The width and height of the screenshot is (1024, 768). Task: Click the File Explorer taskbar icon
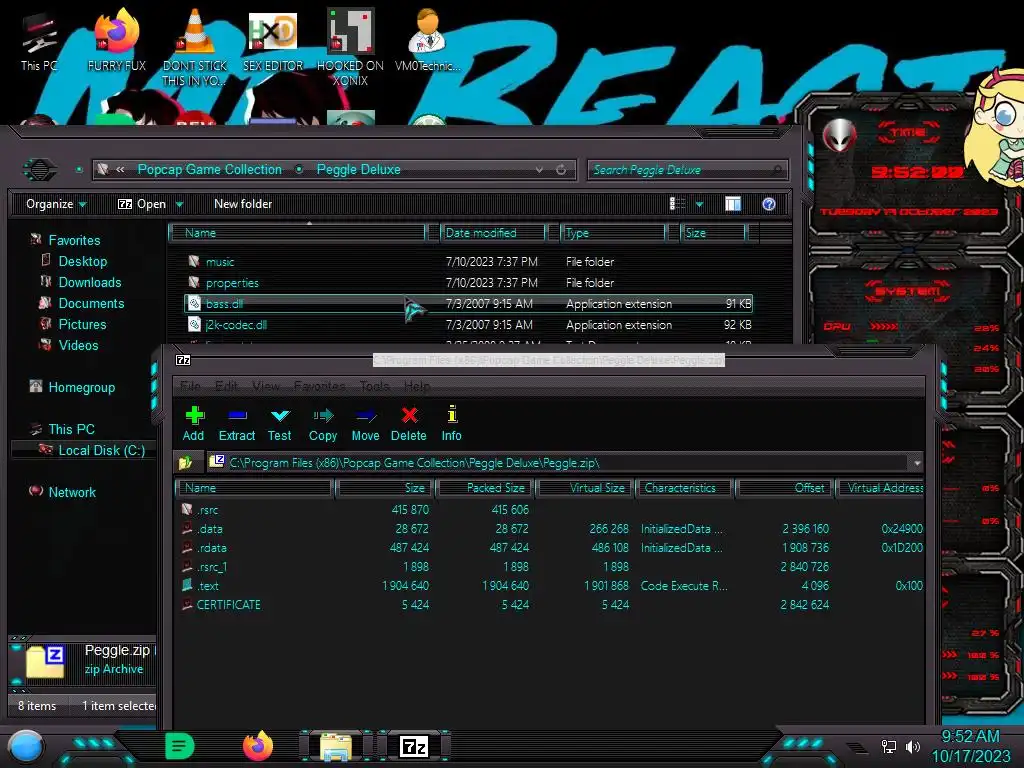[x=336, y=747]
